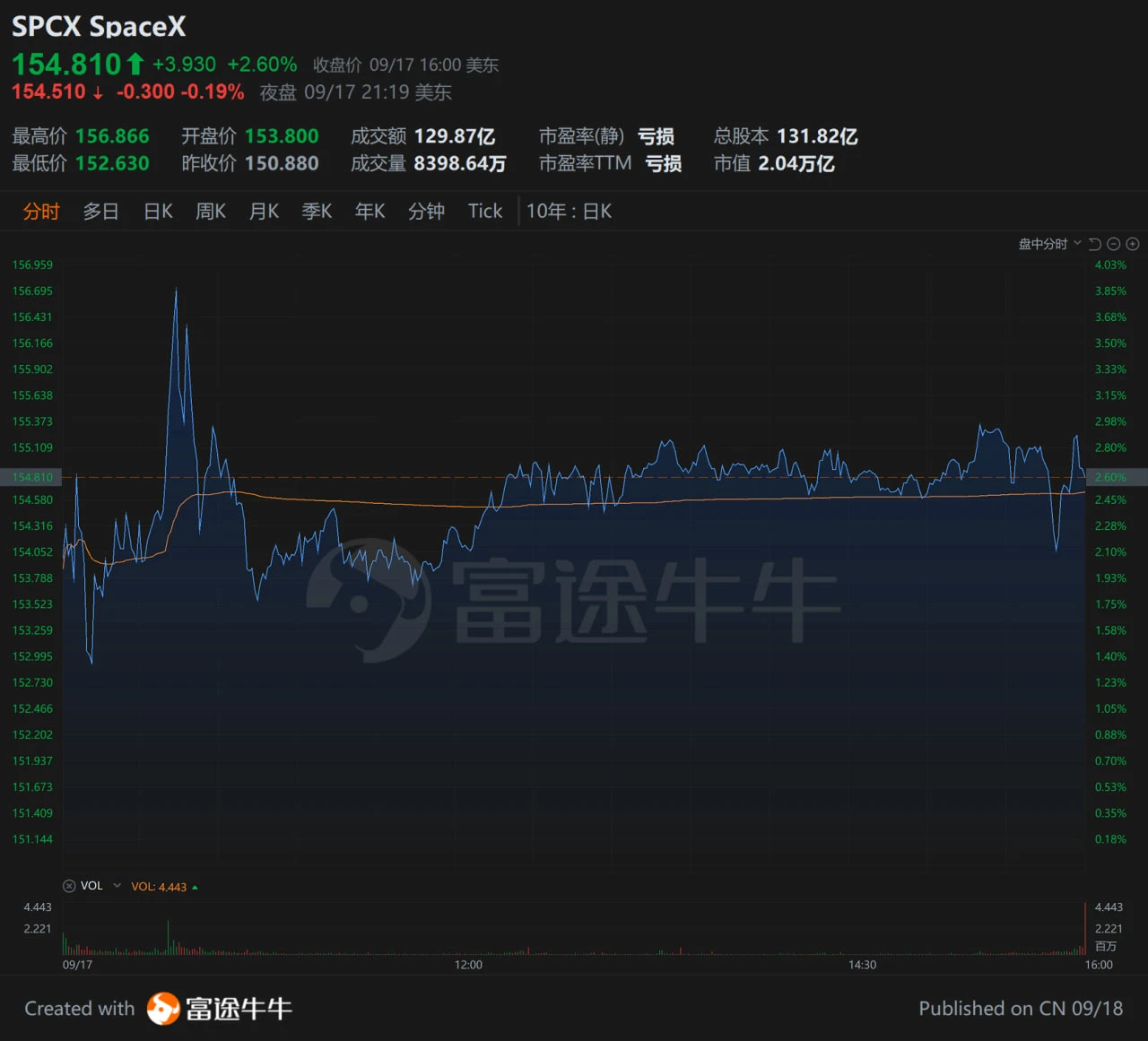Click the 收盘价 09/17 16:00 美东 timestamp
Viewport: 1148px width, 1041px height.
(405, 65)
